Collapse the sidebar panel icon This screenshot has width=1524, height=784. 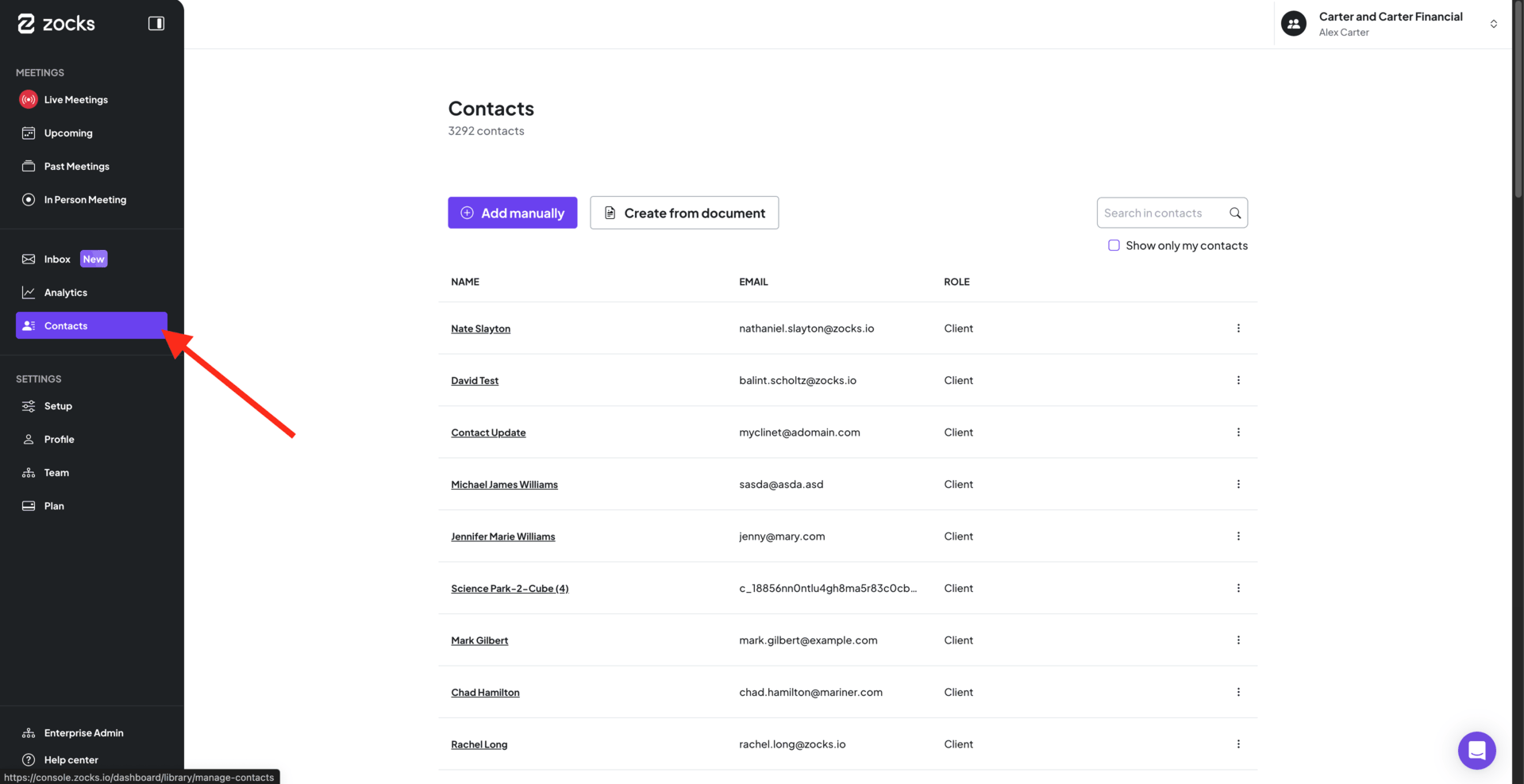coord(156,24)
